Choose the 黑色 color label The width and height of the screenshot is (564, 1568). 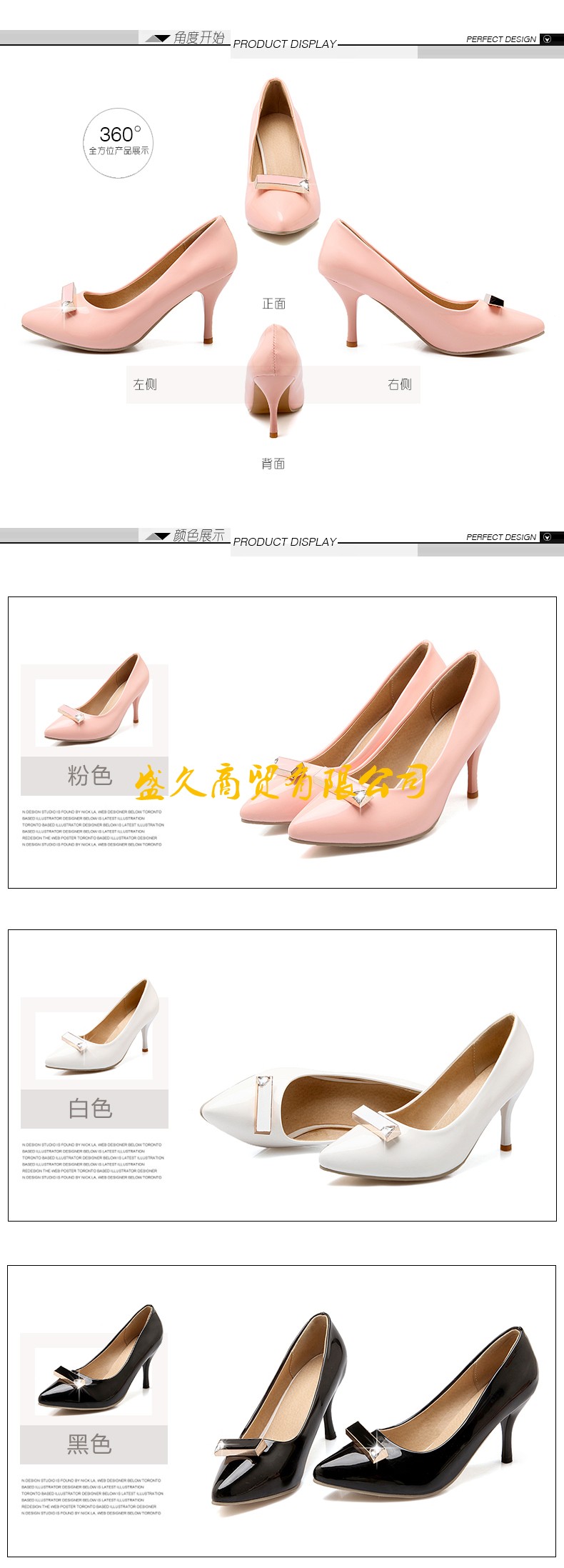point(90,1444)
